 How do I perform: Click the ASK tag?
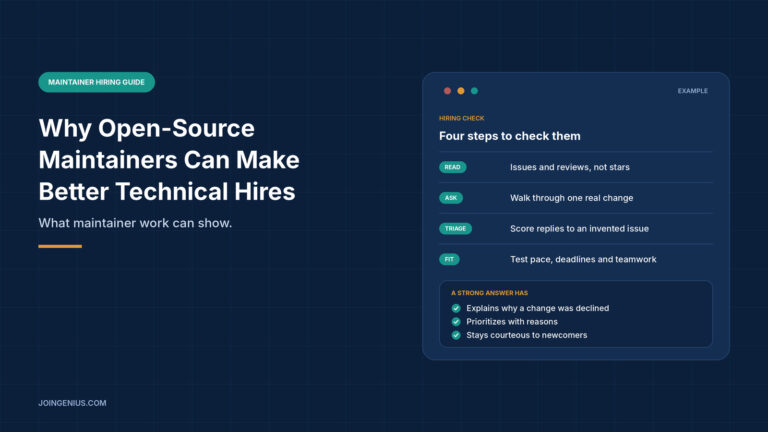(451, 198)
